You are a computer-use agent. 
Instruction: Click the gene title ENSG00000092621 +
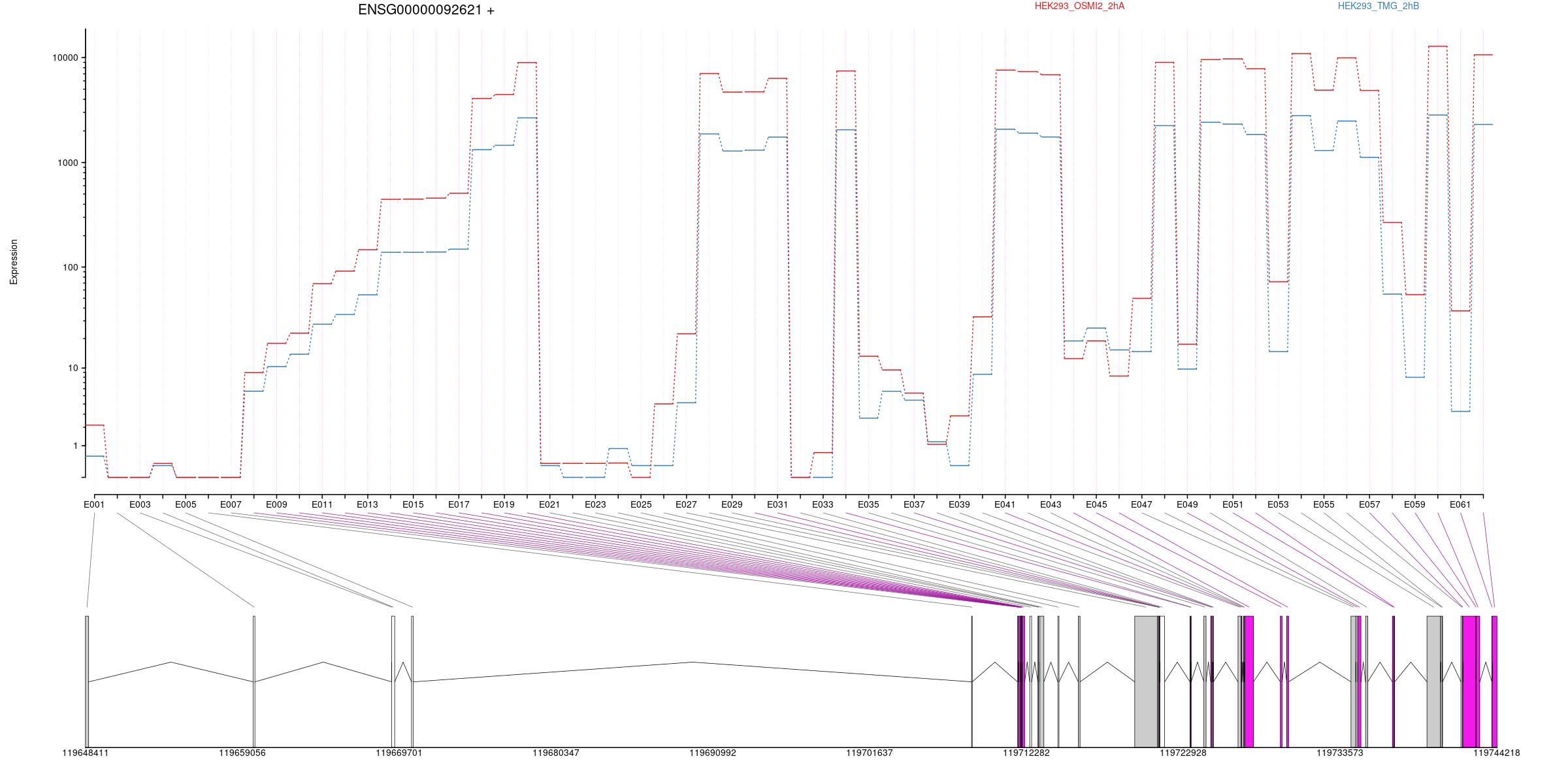[x=426, y=10]
